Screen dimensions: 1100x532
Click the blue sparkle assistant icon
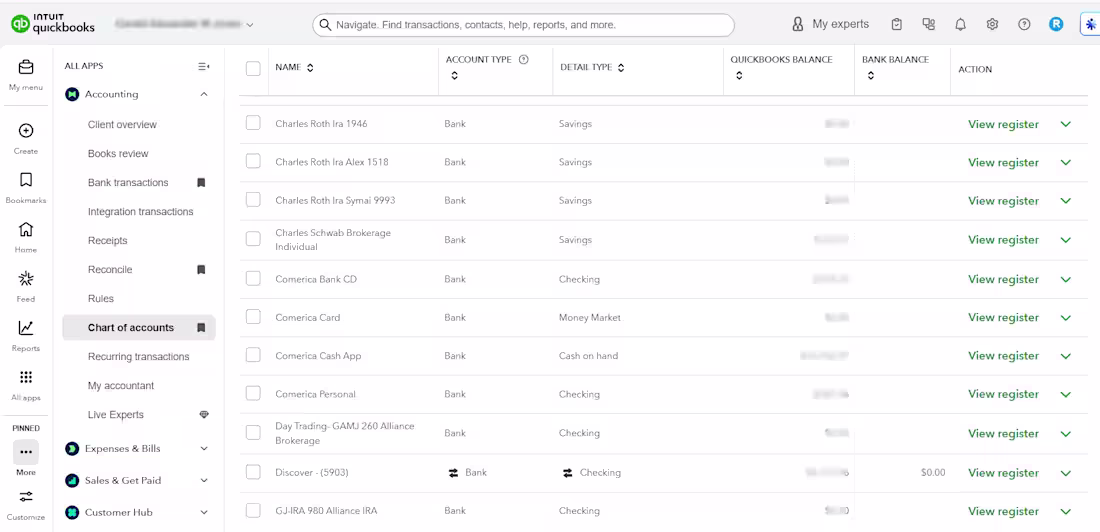(x=1089, y=25)
